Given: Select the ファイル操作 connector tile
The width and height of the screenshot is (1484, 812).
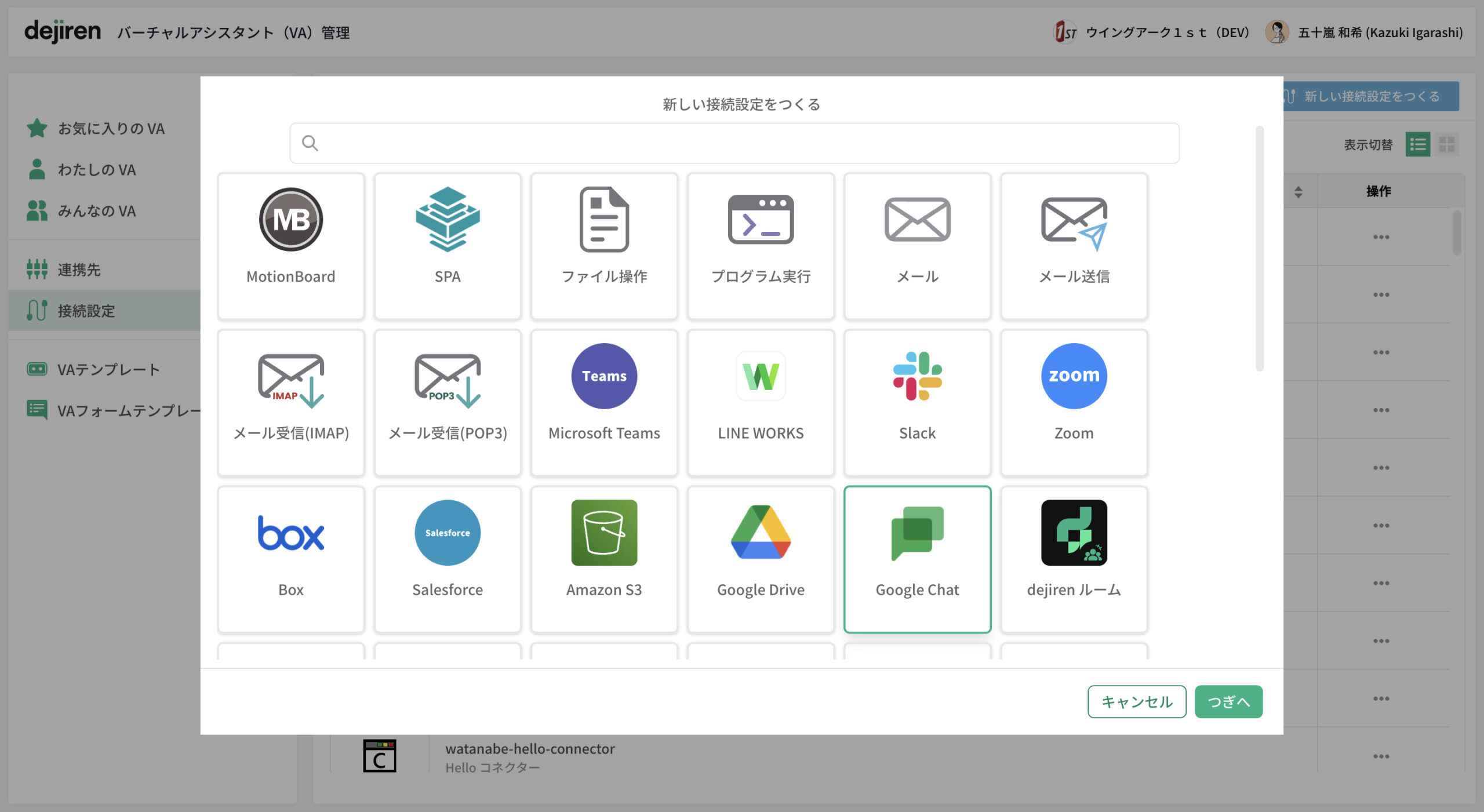Looking at the screenshot, I should 604,246.
